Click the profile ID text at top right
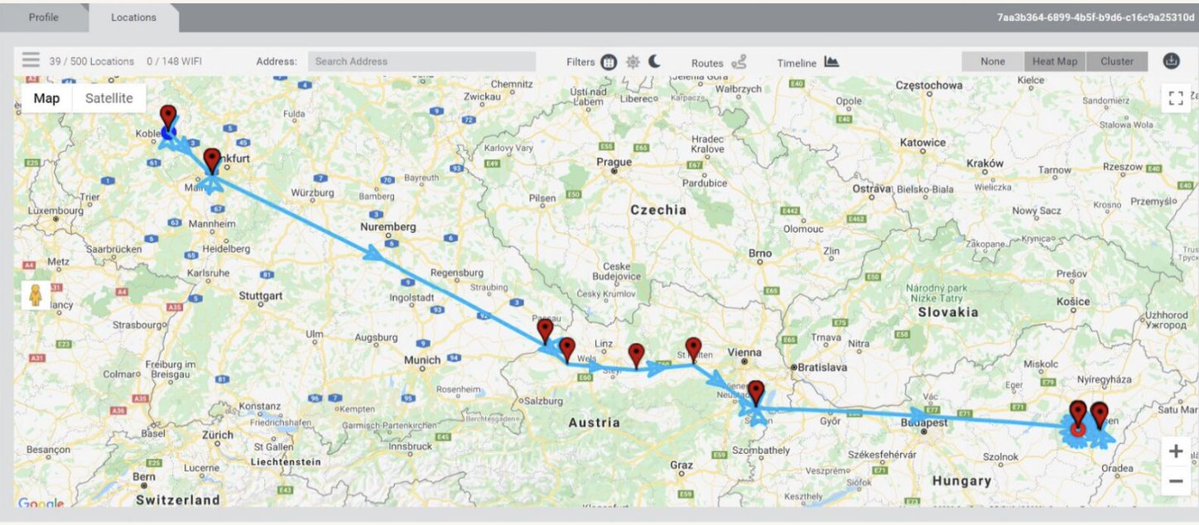 click(x=1095, y=17)
